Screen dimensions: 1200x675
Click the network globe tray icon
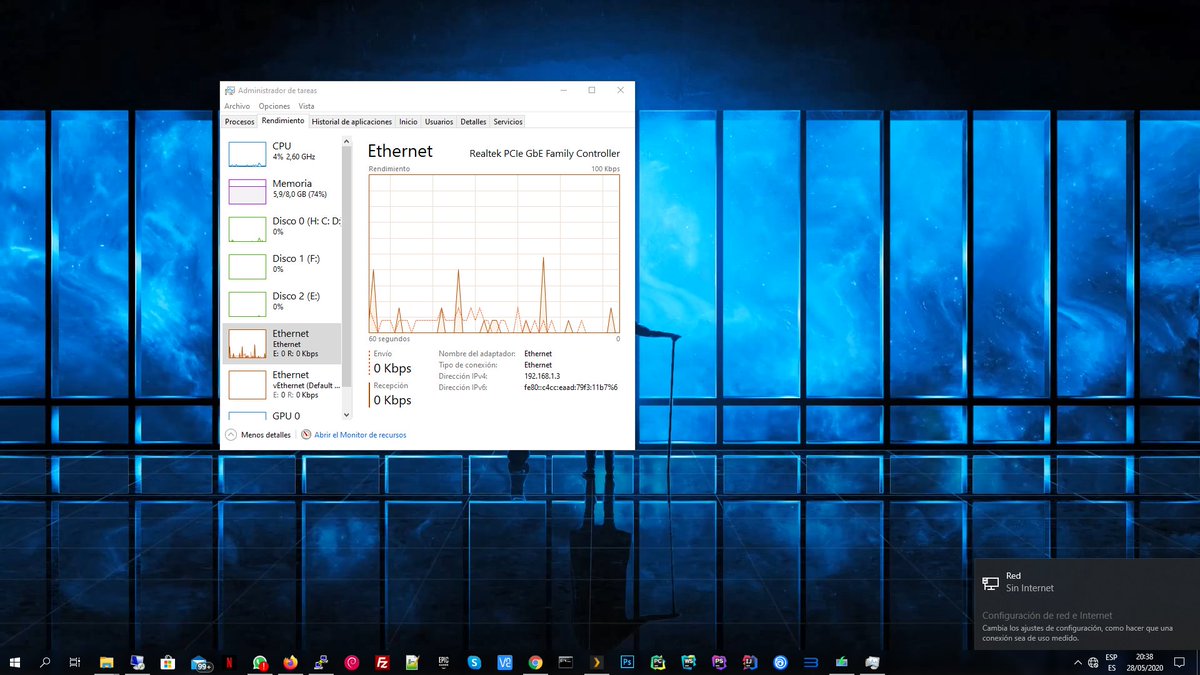[x=1092, y=662]
